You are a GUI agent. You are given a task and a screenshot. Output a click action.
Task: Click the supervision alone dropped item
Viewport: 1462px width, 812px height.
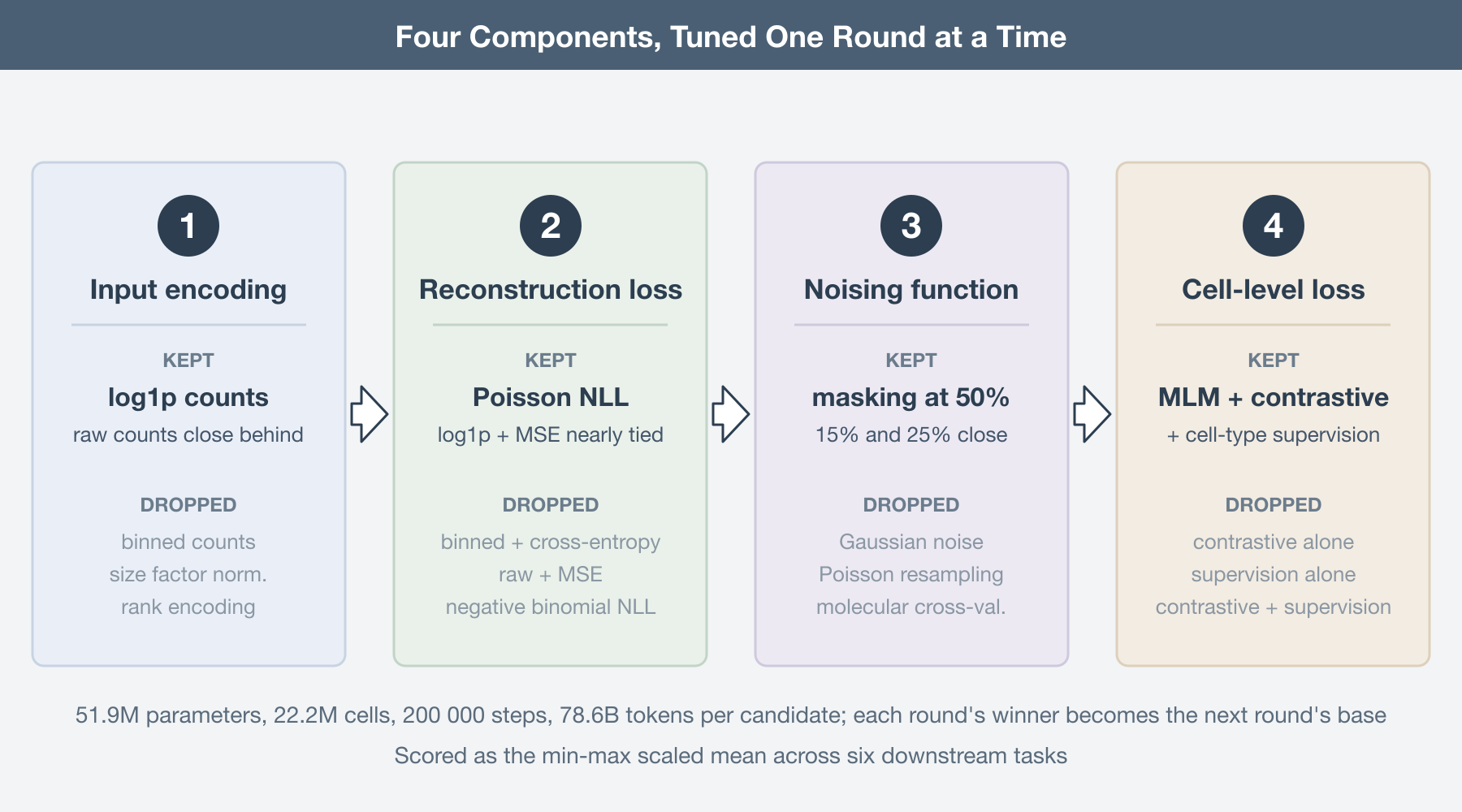pyautogui.click(x=1274, y=575)
